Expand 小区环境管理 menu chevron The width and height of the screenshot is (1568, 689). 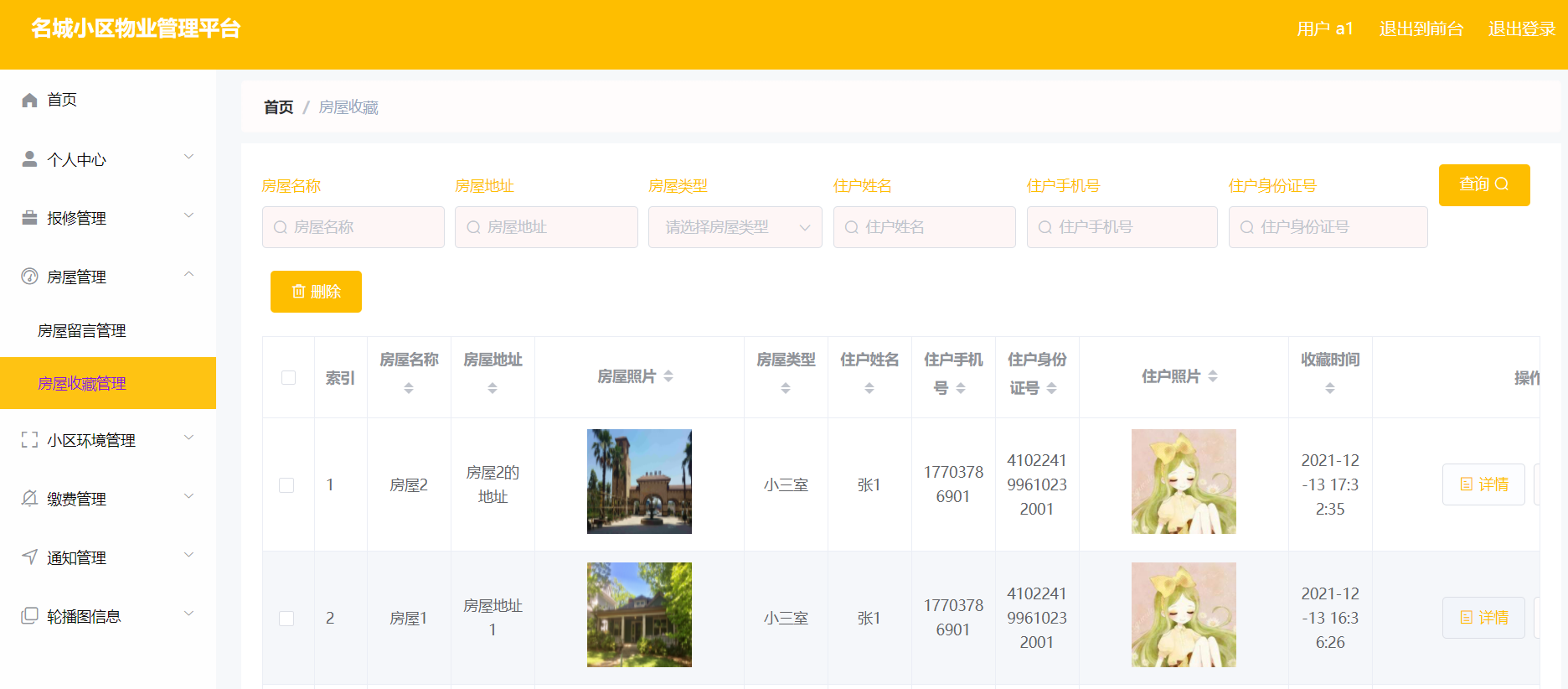point(189,438)
